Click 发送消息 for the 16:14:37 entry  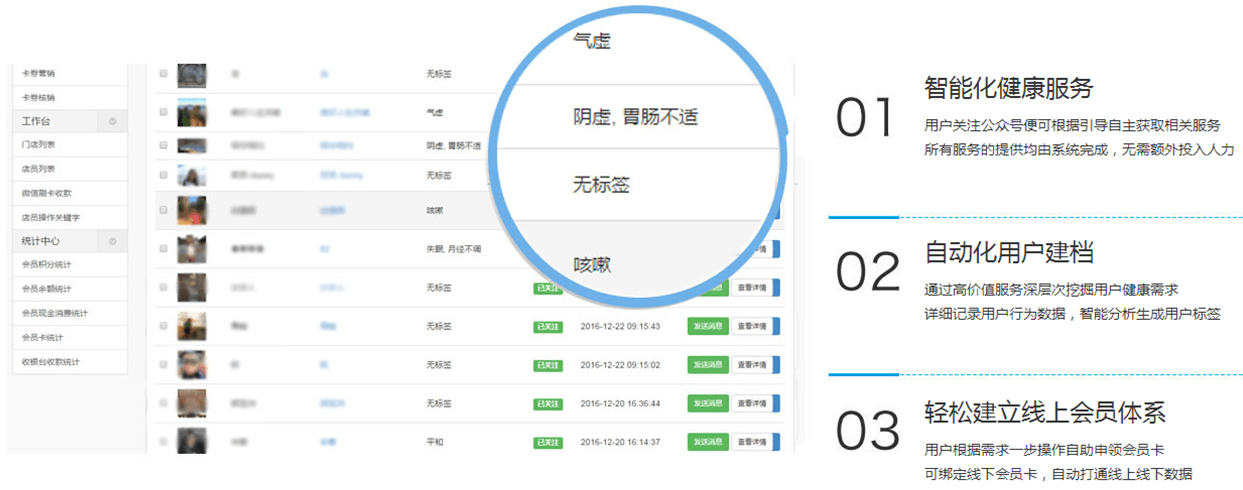coord(708,441)
